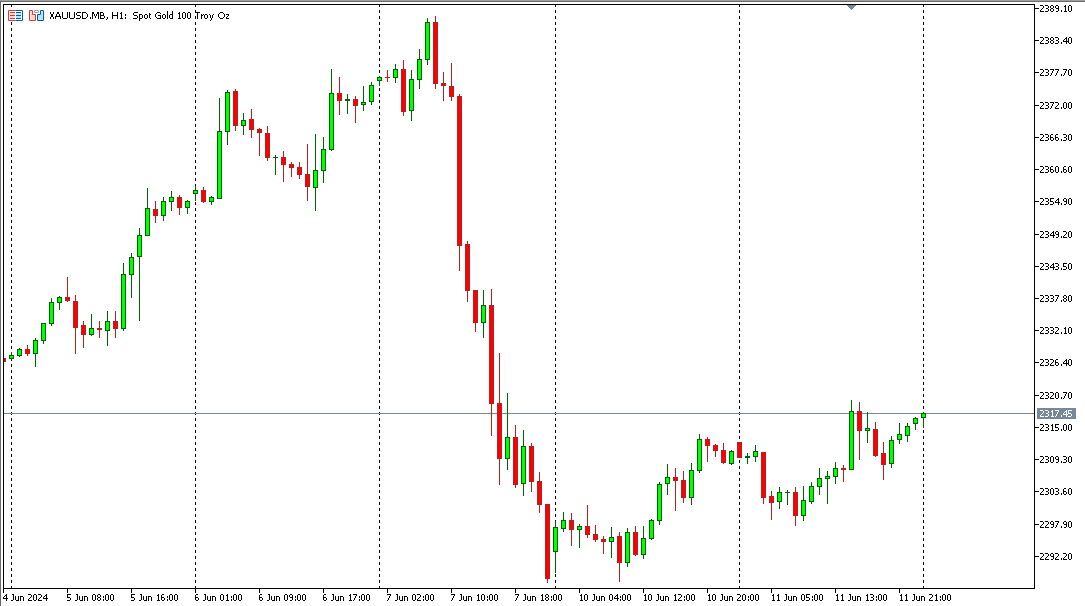Click the chart title XAUUSD.MB, H1 text
Viewport: 1085px width, 606px height.
coord(88,15)
